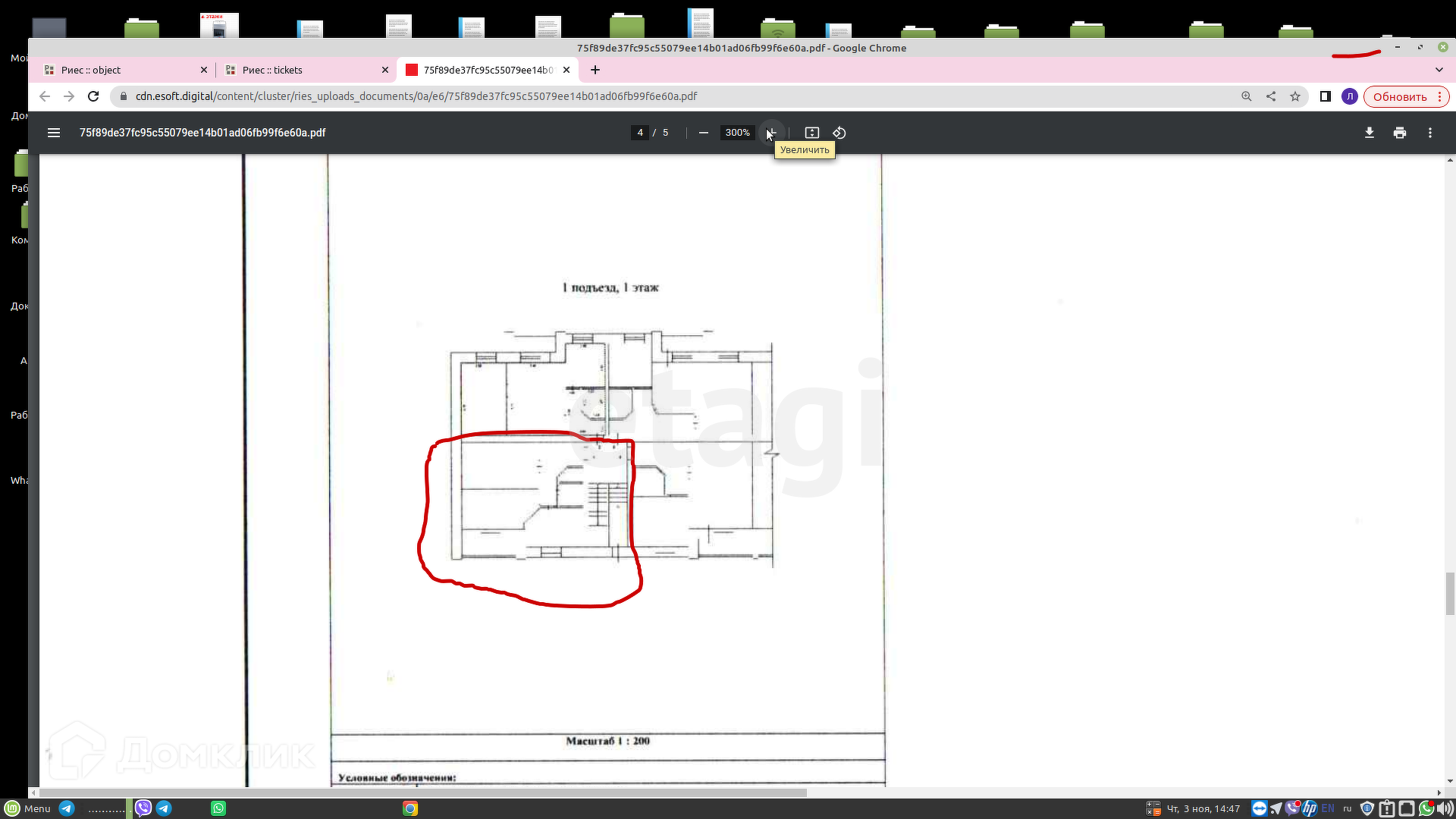Bookmark this page with the star icon
This screenshot has width=1456, height=819.
pyautogui.click(x=1295, y=96)
